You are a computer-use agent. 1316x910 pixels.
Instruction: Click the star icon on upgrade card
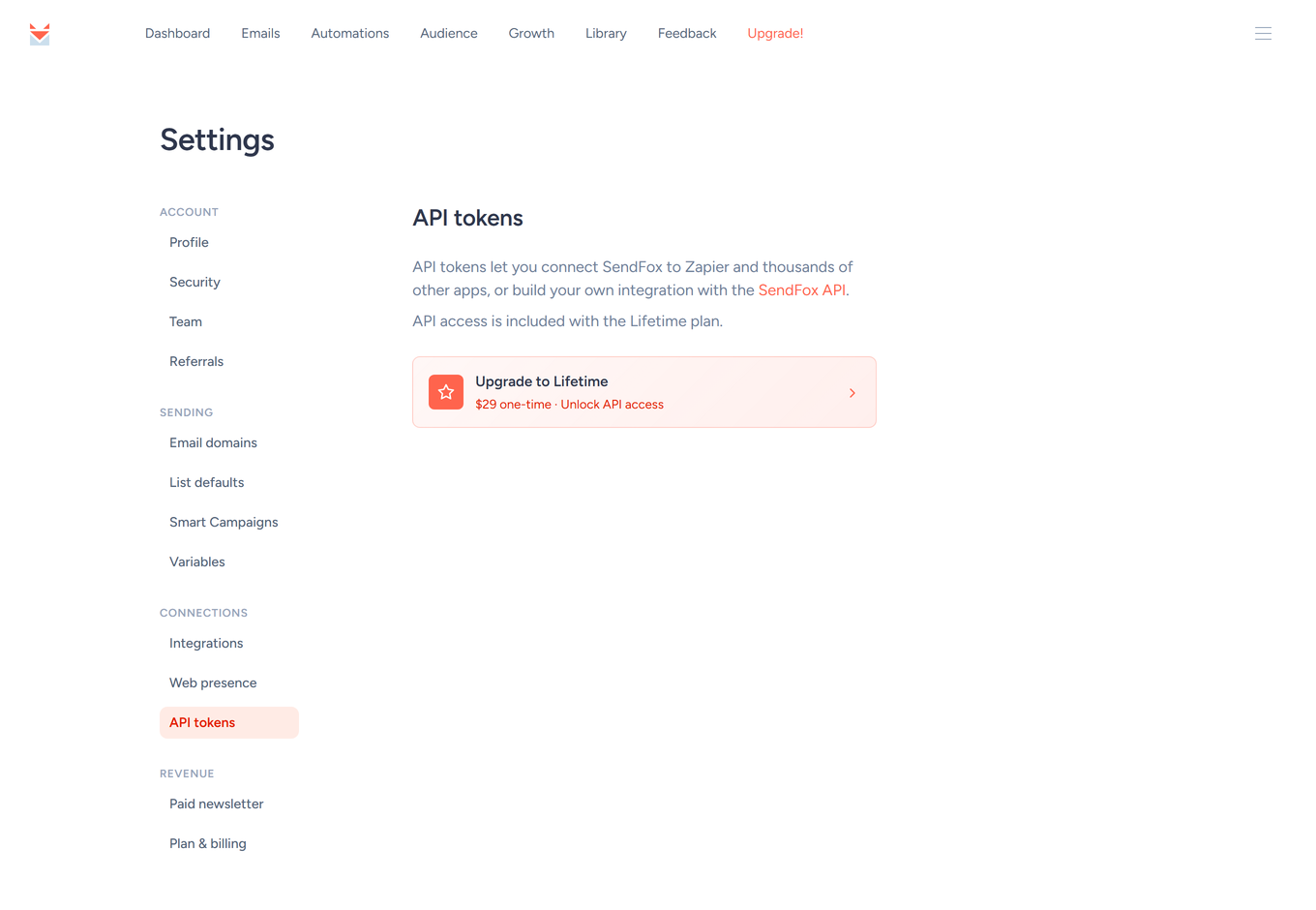point(446,392)
